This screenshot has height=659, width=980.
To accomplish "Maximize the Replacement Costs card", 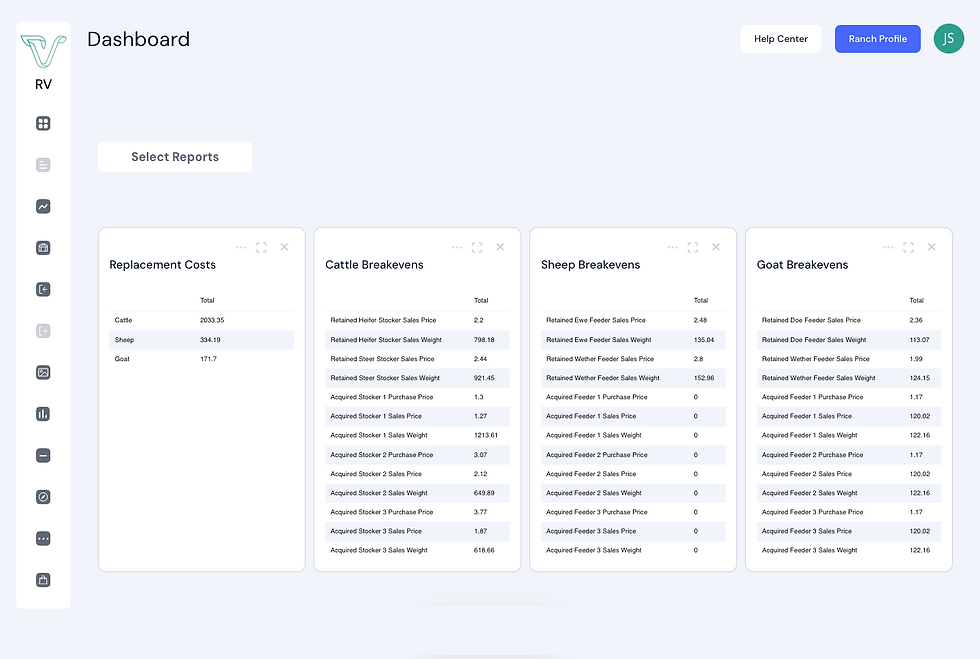I will point(261,247).
